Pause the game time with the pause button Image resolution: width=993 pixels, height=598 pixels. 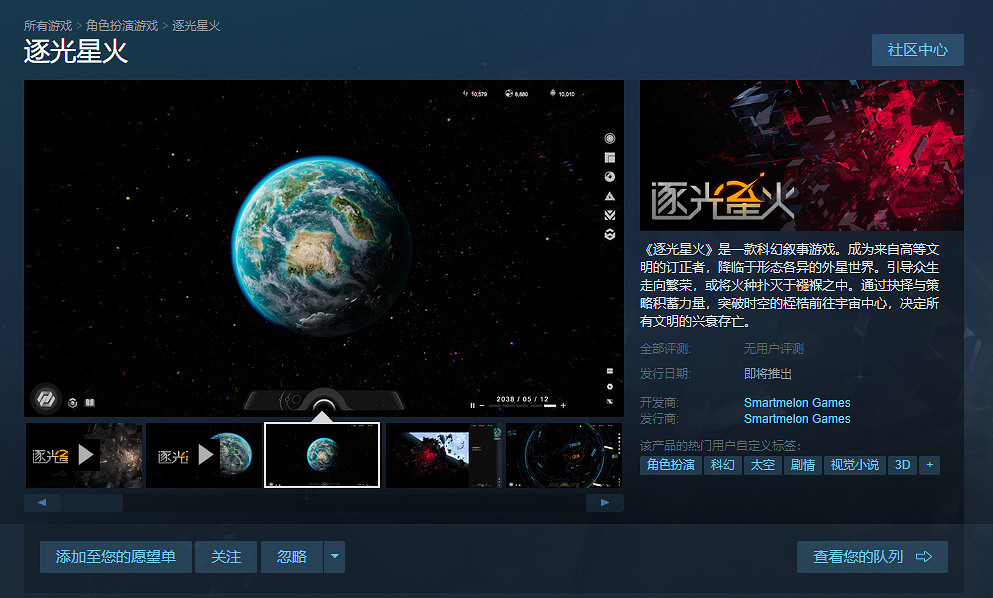(x=472, y=405)
